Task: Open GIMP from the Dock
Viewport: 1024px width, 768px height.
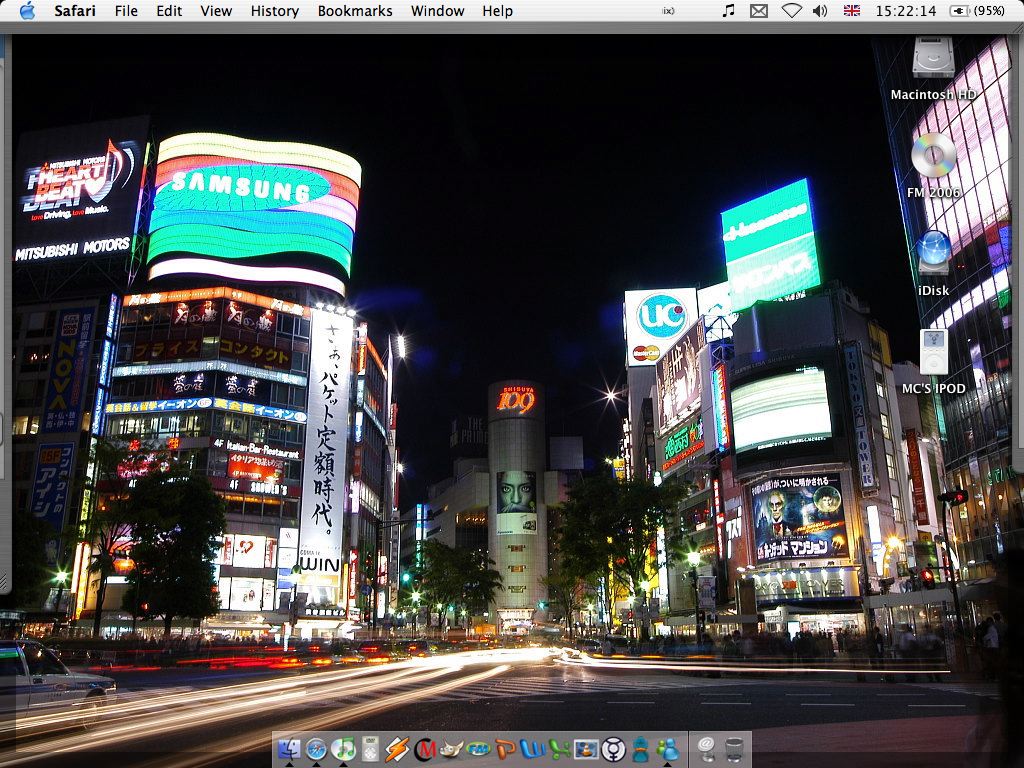Action: (451, 749)
